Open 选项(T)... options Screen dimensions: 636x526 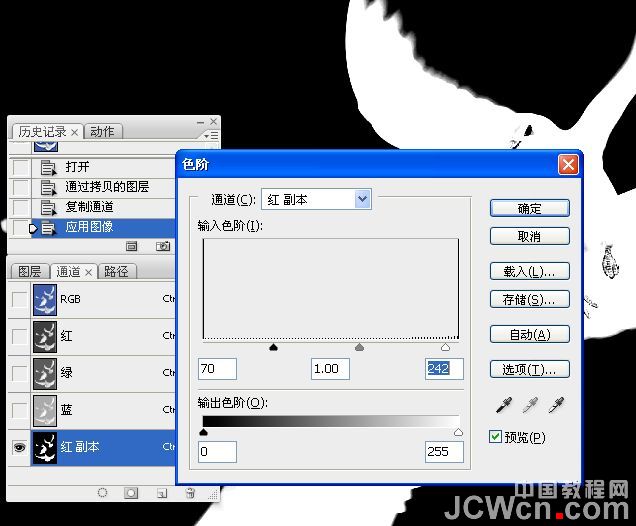pyautogui.click(x=530, y=369)
